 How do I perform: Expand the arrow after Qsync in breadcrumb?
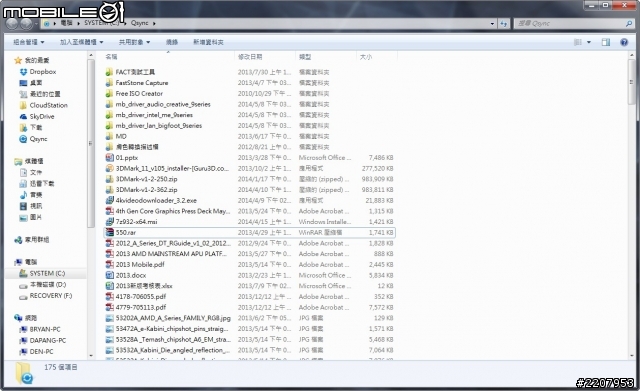point(154,24)
